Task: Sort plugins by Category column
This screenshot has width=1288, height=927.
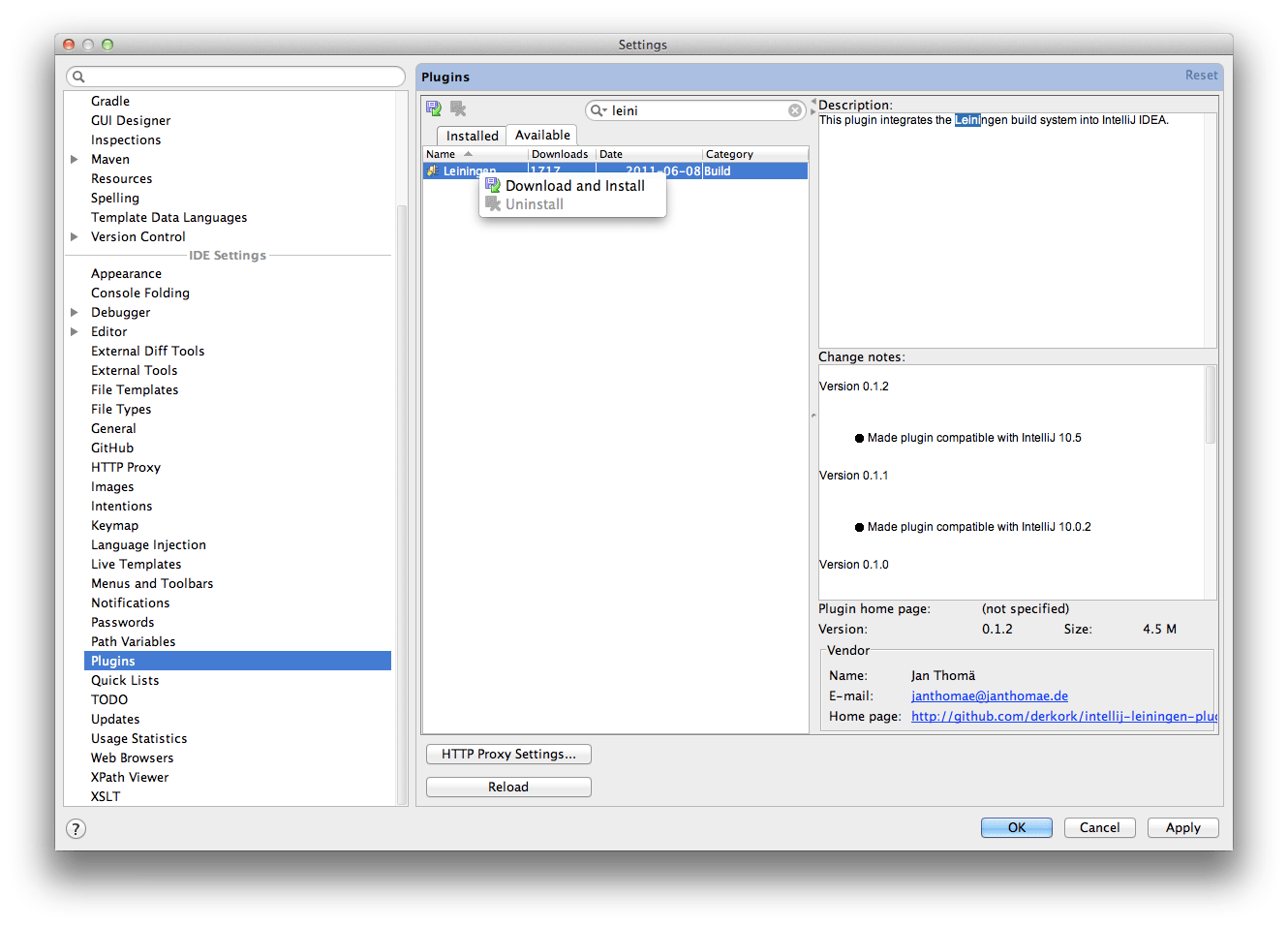Action: 754,154
